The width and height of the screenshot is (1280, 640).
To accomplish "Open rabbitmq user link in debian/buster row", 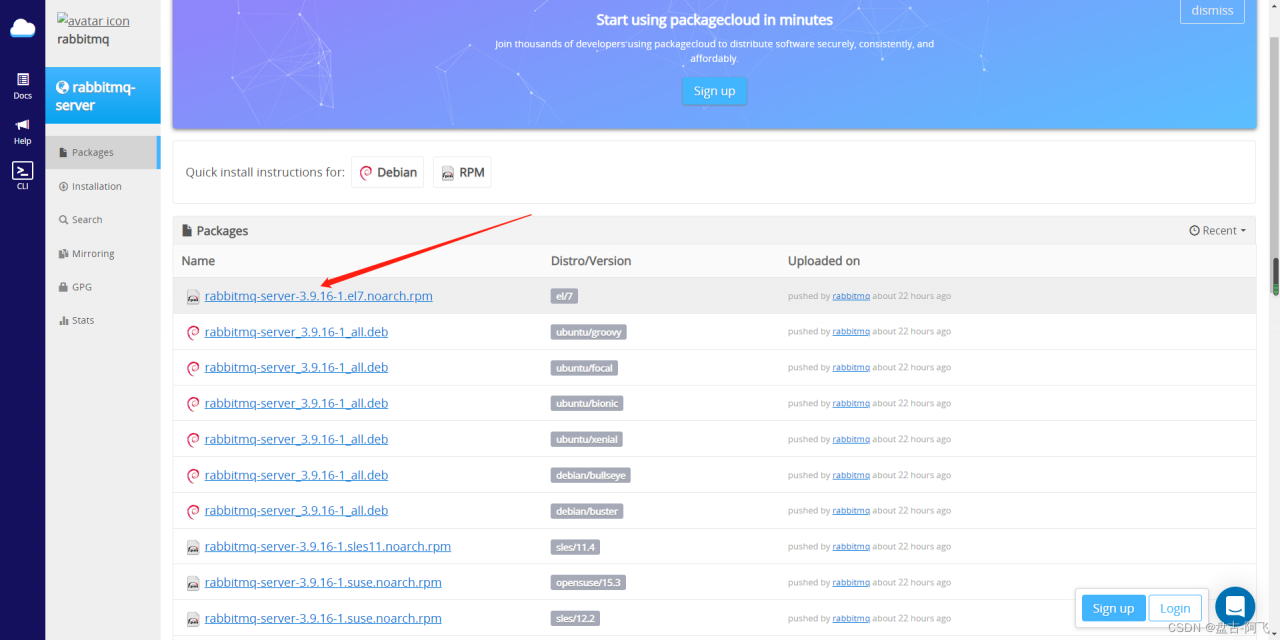I will [x=851, y=510].
